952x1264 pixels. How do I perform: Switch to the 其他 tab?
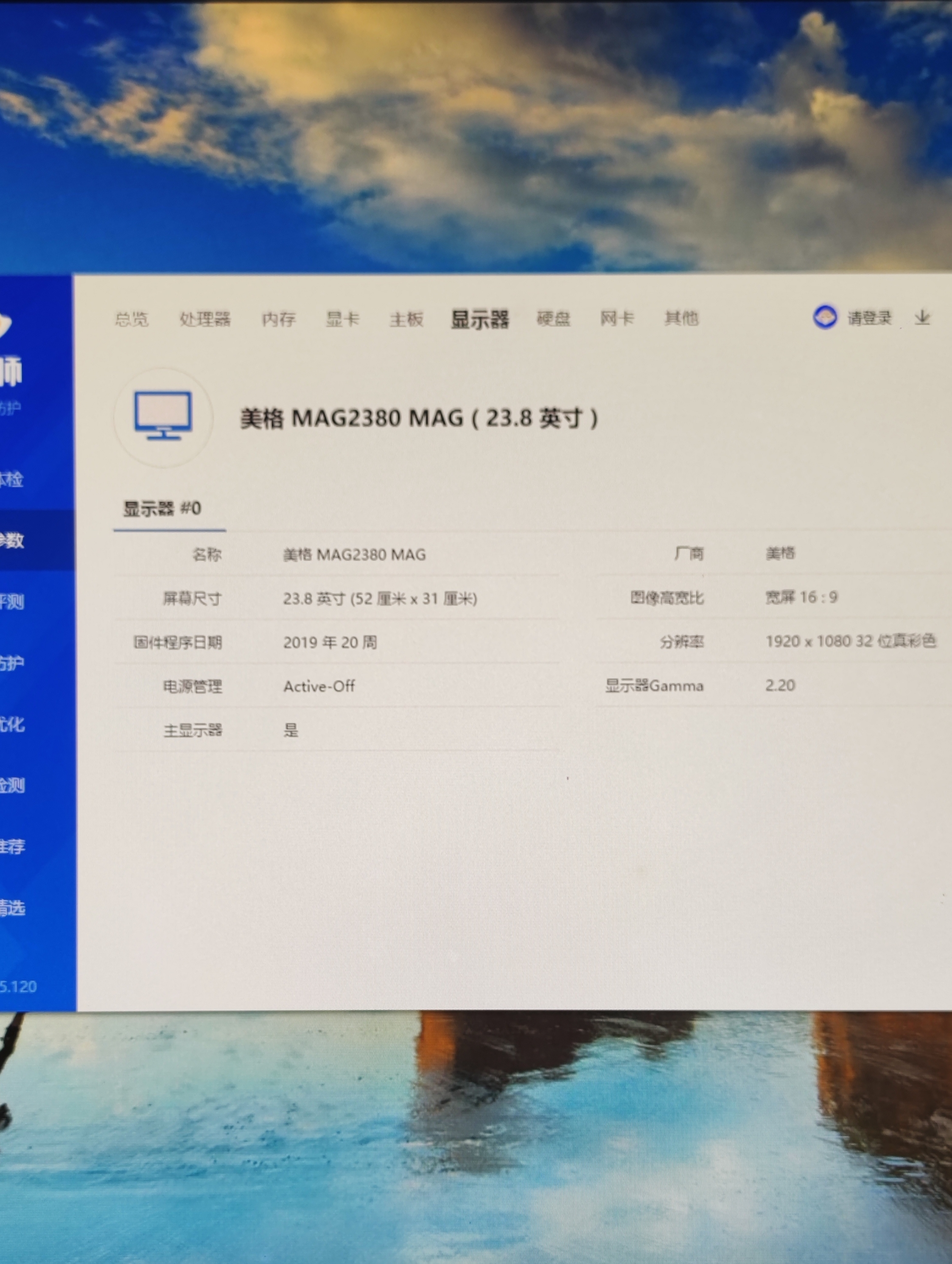(x=681, y=317)
